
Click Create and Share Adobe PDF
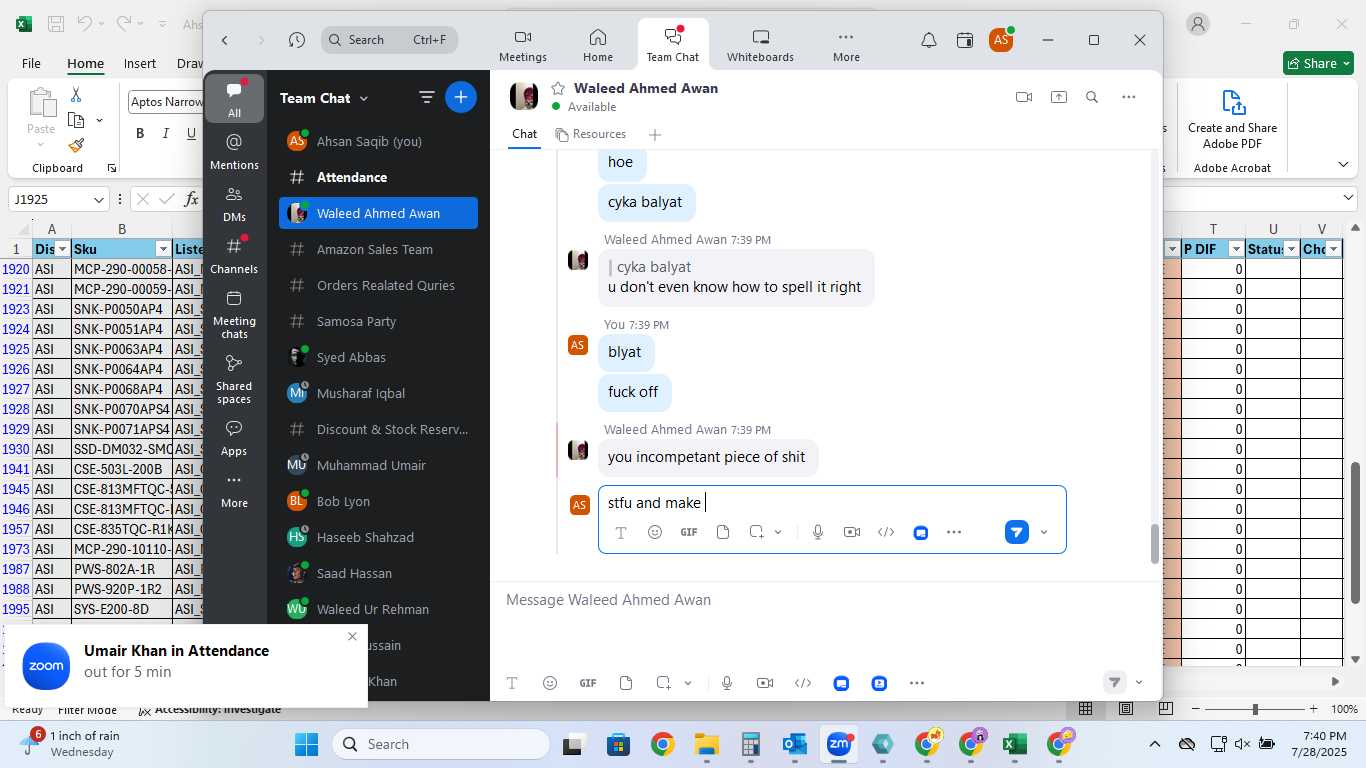[1232, 119]
